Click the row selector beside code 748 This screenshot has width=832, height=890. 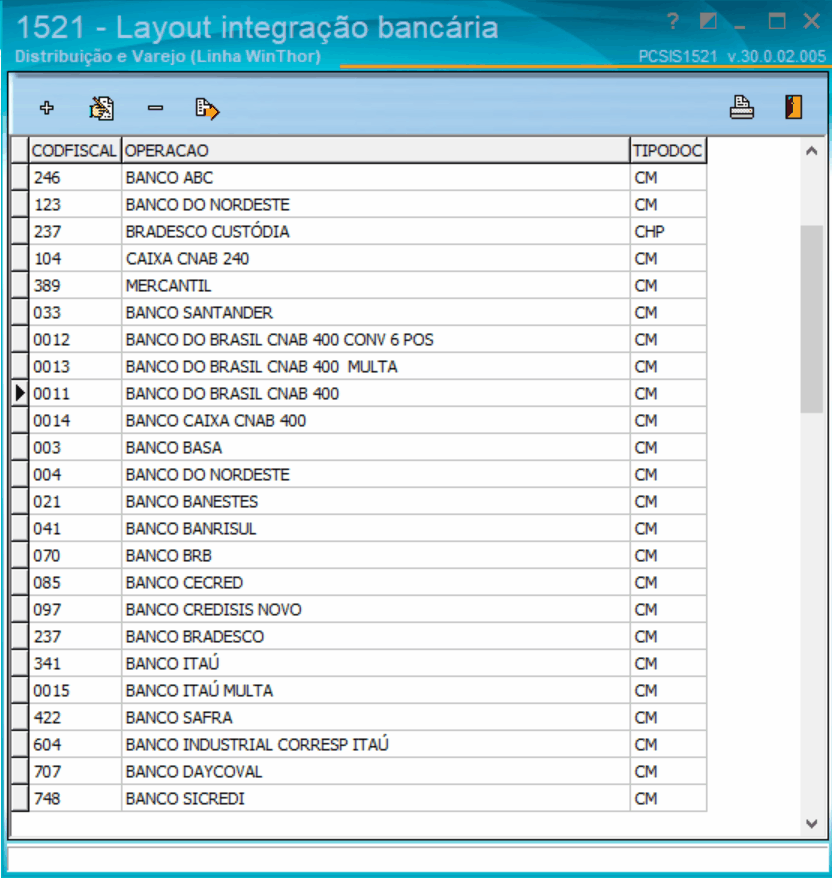[20, 797]
